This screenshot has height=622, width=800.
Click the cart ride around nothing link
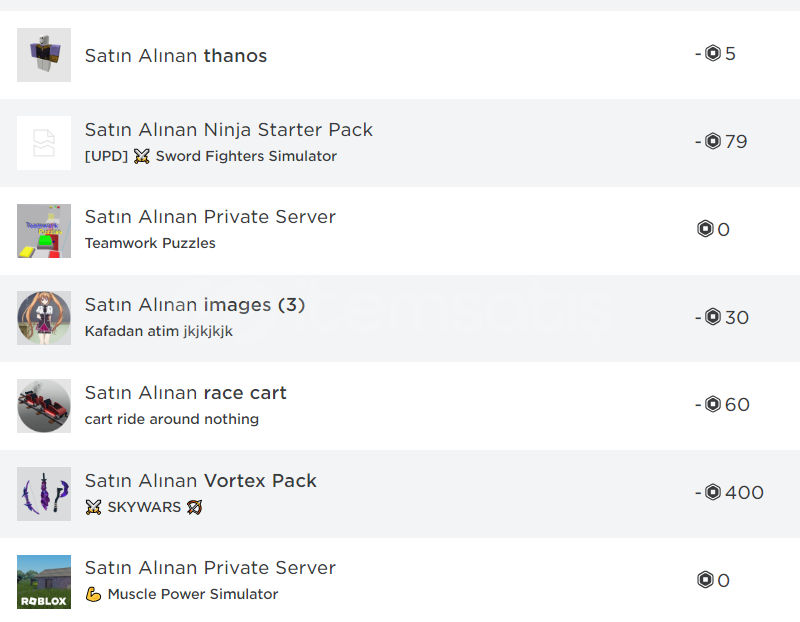tap(172, 419)
